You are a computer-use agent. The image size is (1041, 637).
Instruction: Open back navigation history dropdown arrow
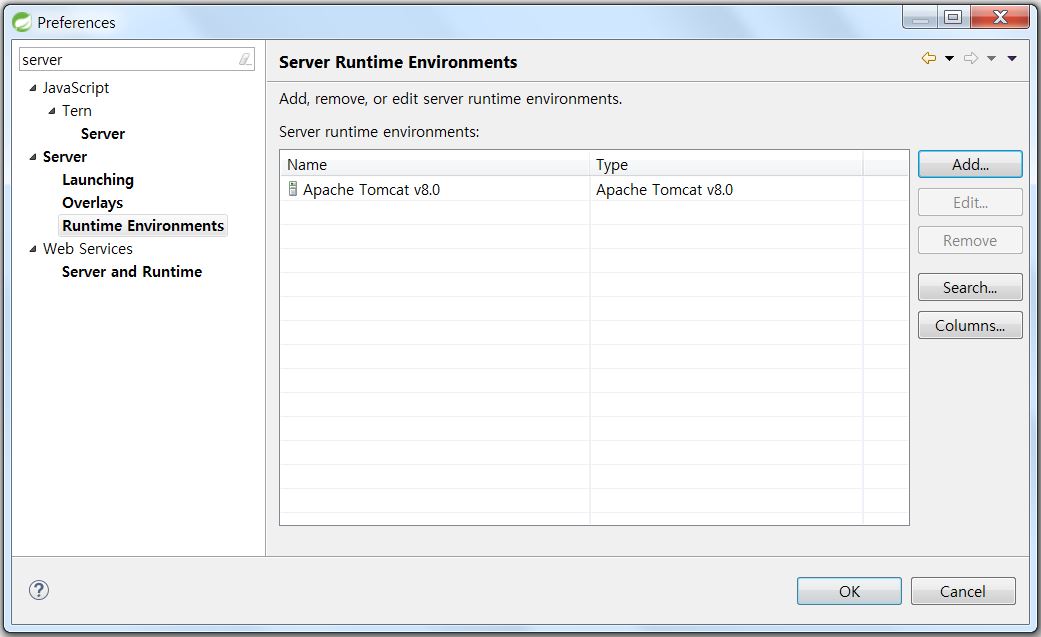(x=949, y=58)
